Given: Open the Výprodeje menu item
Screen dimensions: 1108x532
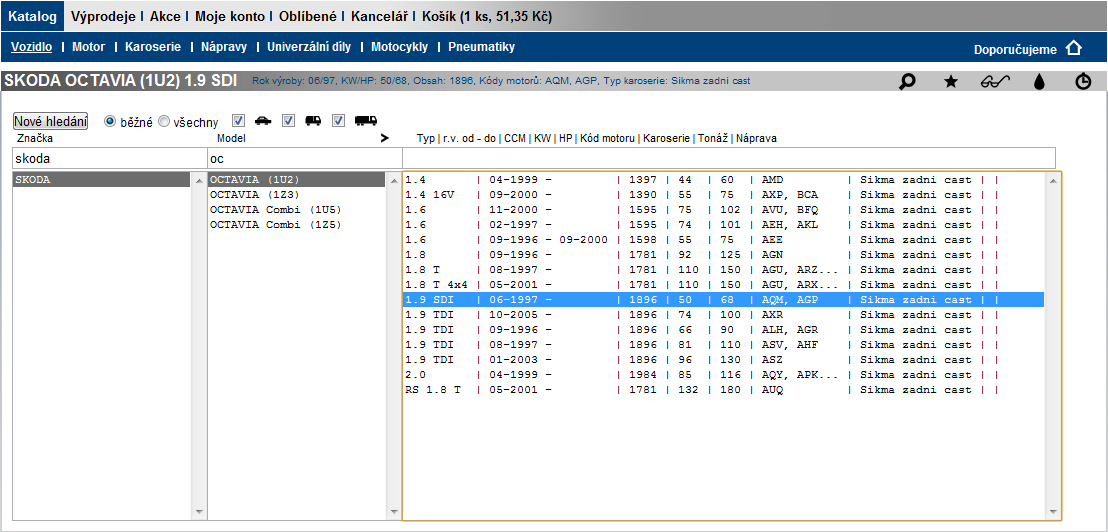Looking at the screenshot, I should pos(102,16).
